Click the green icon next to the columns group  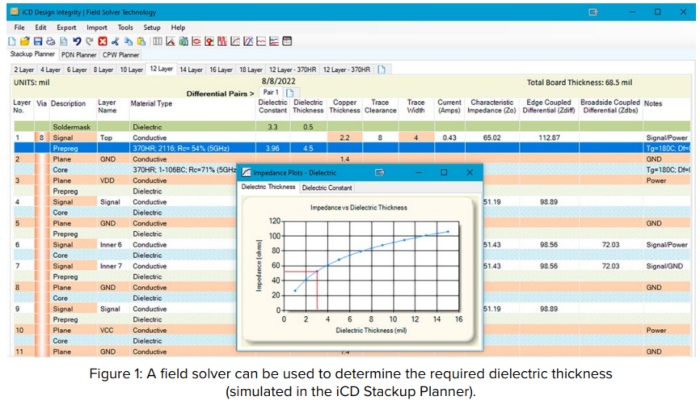(x=183, y=42)
